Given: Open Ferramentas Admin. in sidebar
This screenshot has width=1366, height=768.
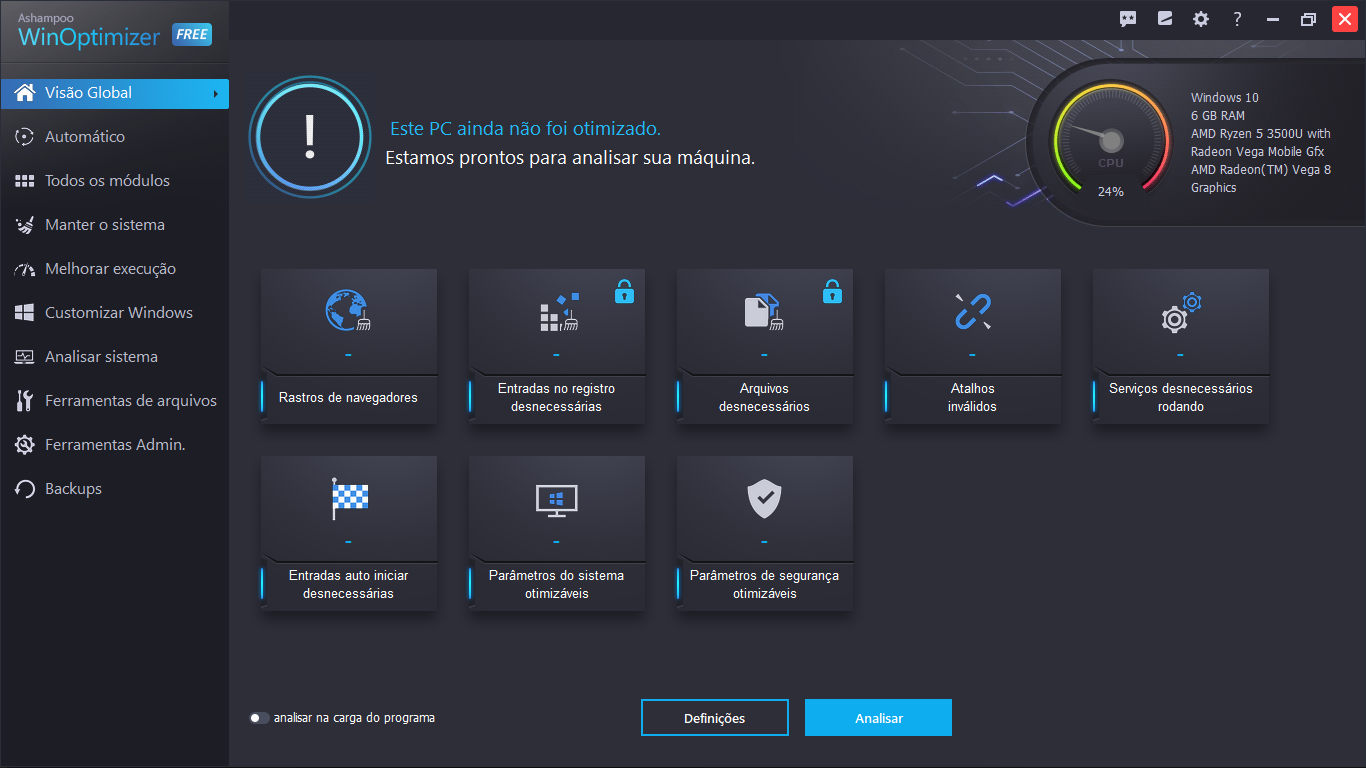Looking at the screenshot, I should point(115,445).
